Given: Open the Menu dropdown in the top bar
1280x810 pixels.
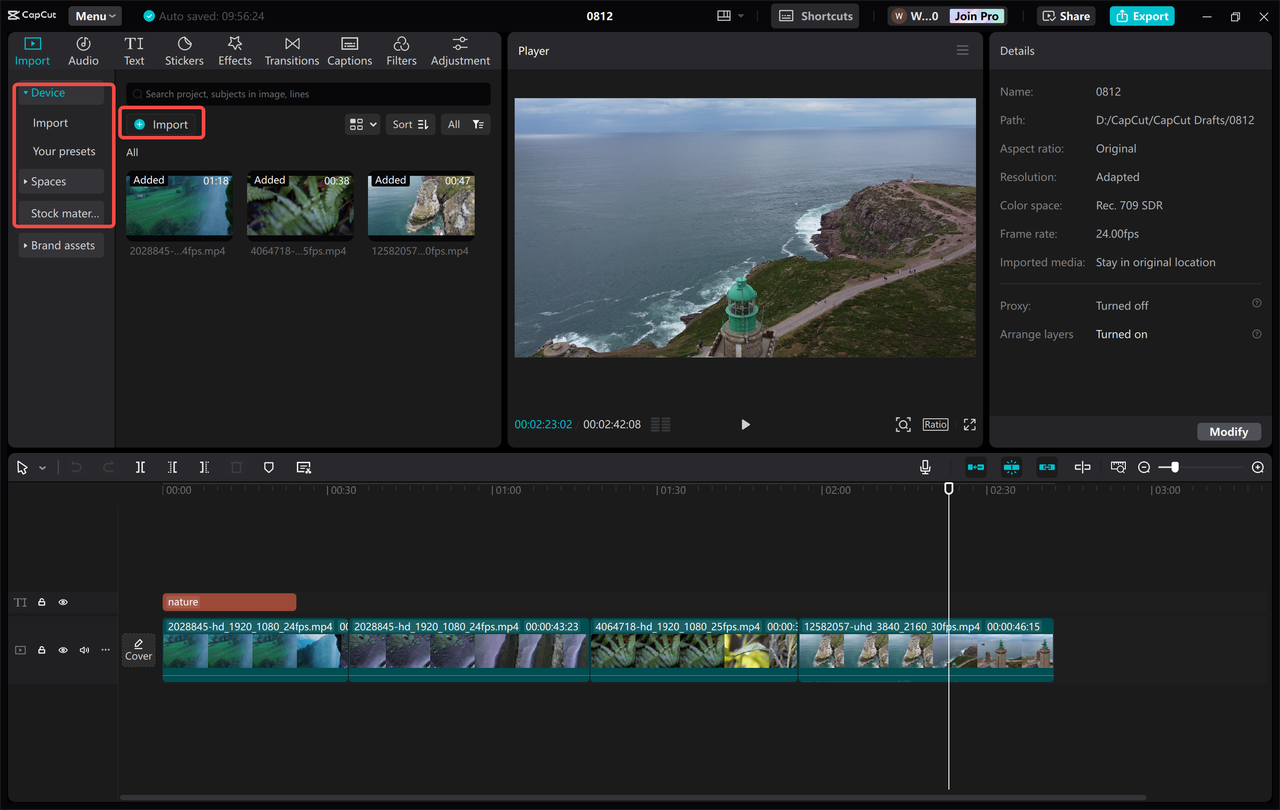Looking at the screenshot, I should [94, 15].
